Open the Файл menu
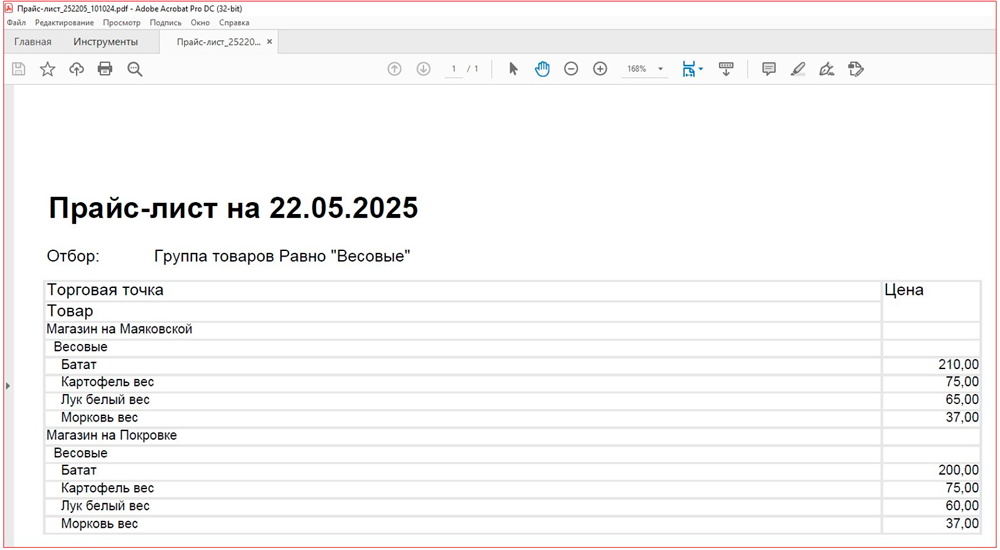This screenshot has height=550, width=1000. click(x=16, y=22)
